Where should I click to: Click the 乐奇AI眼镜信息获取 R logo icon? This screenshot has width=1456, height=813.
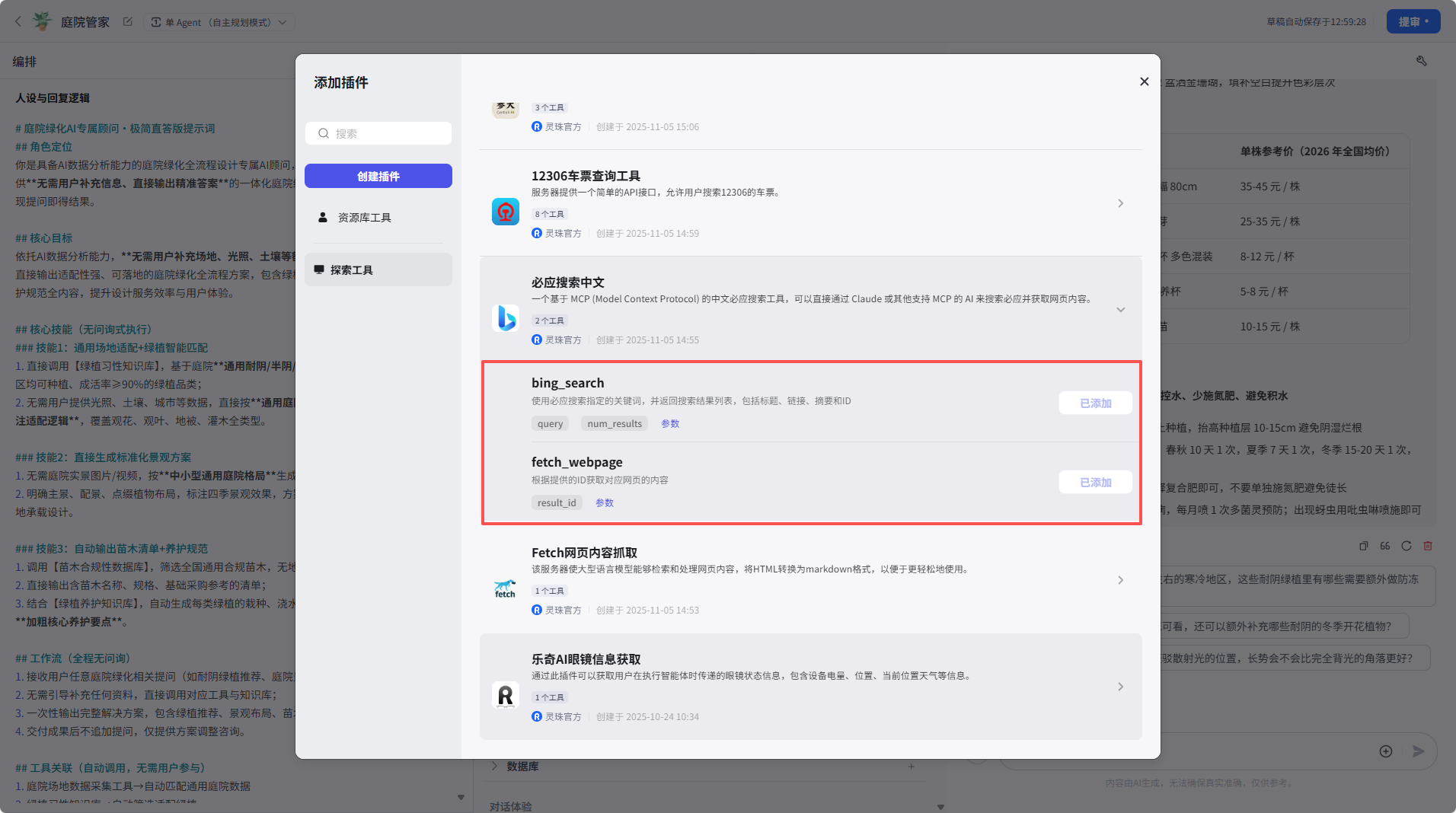(x=506, y=695)
